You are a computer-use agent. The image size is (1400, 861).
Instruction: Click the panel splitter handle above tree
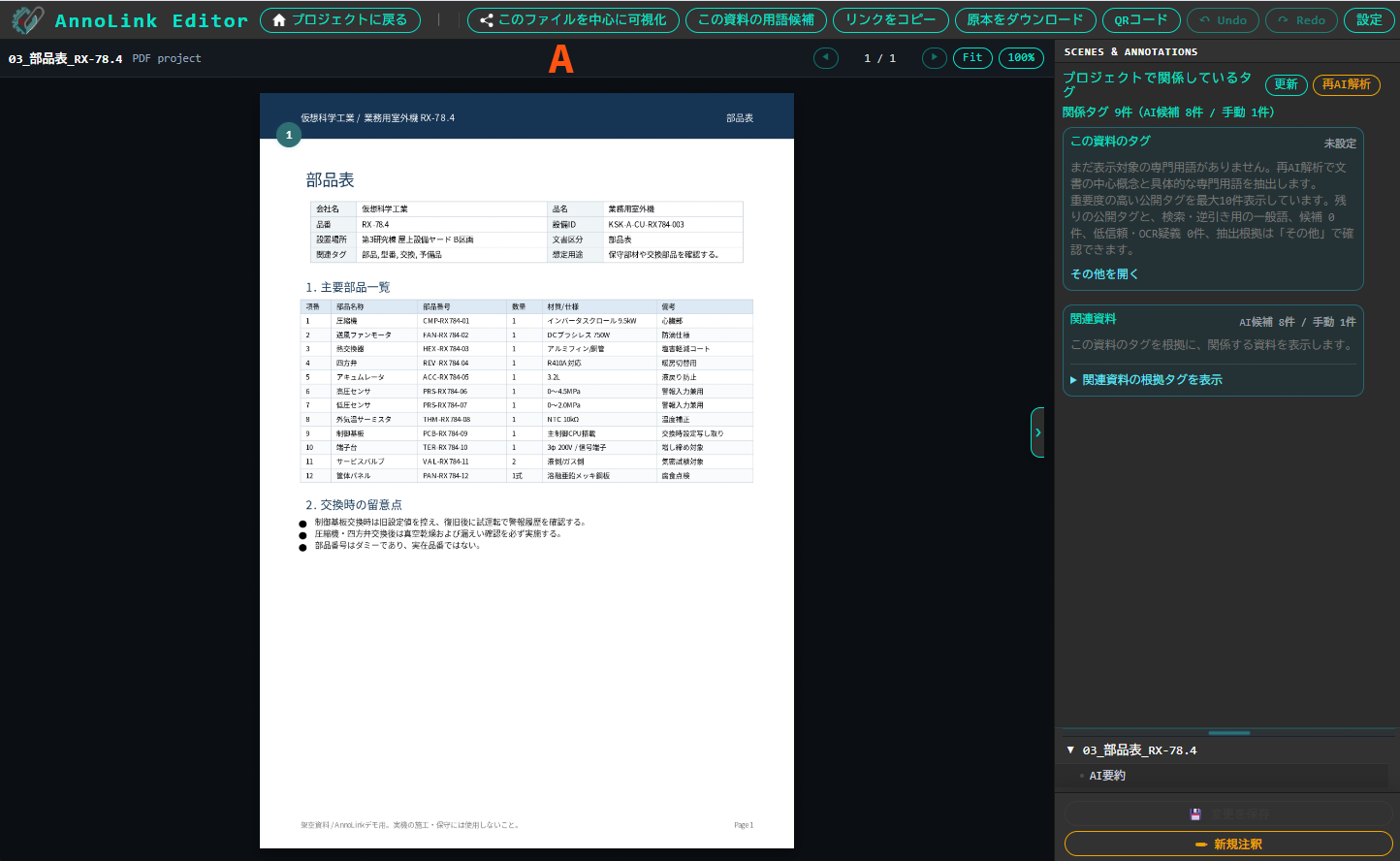click(x=1229, y=733)
